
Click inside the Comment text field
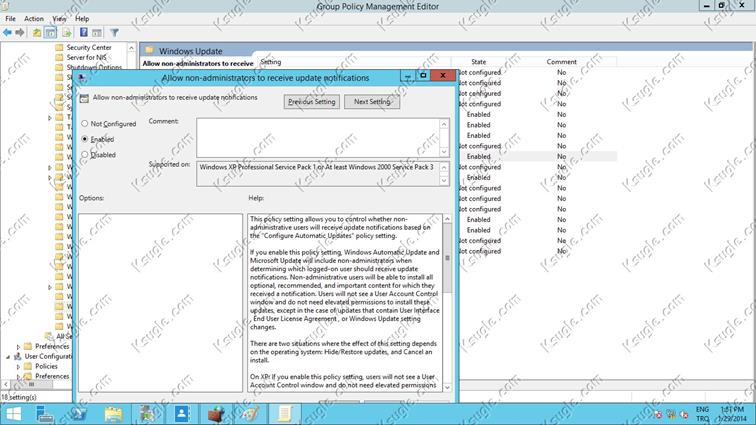[x=318, y=137]
